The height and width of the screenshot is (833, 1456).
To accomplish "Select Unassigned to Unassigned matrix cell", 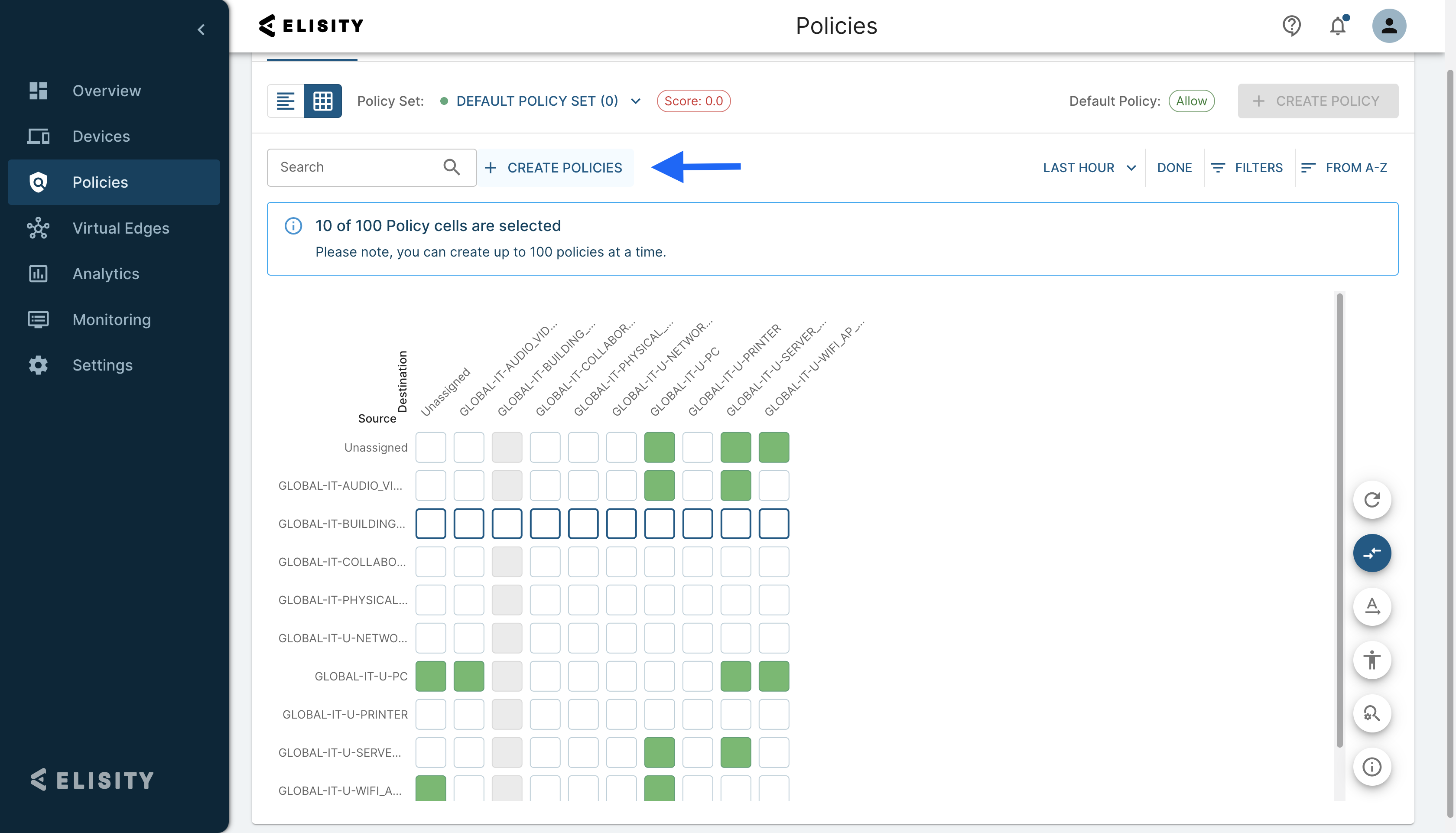I will (431, 447).
